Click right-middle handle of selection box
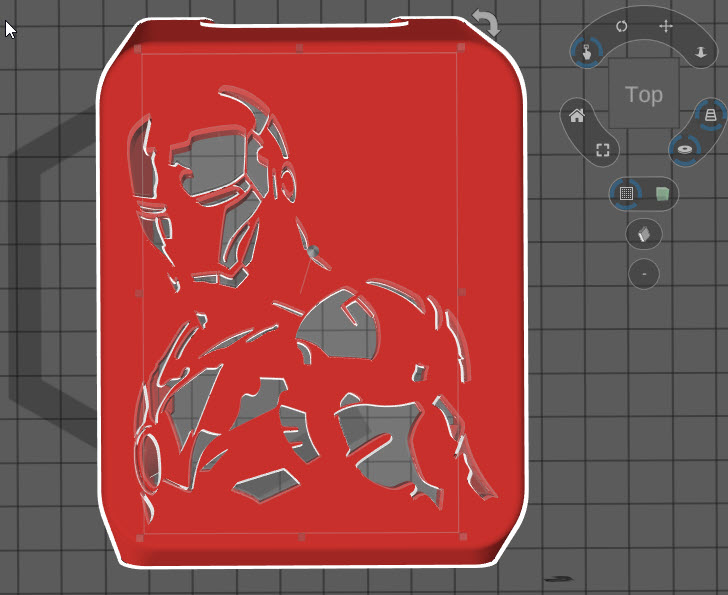This screenshot has height=595, width=728. [x=462, y=292]
